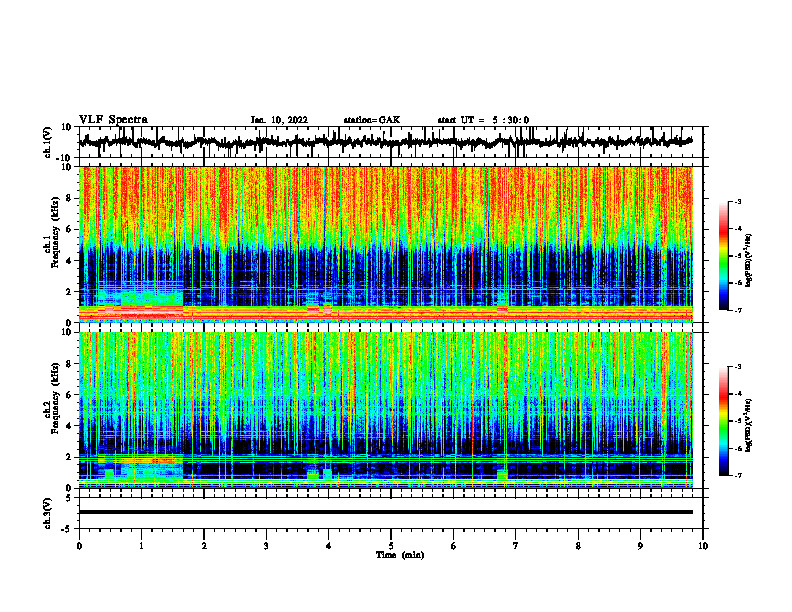Click time axis tick label "4"

(329, 546)
